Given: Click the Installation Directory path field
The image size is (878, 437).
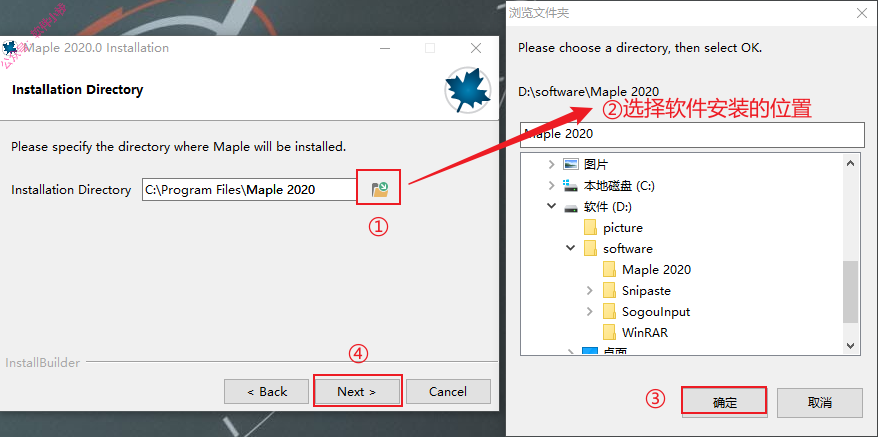Looking at the screenshot, I should click(x=250, y=189).
